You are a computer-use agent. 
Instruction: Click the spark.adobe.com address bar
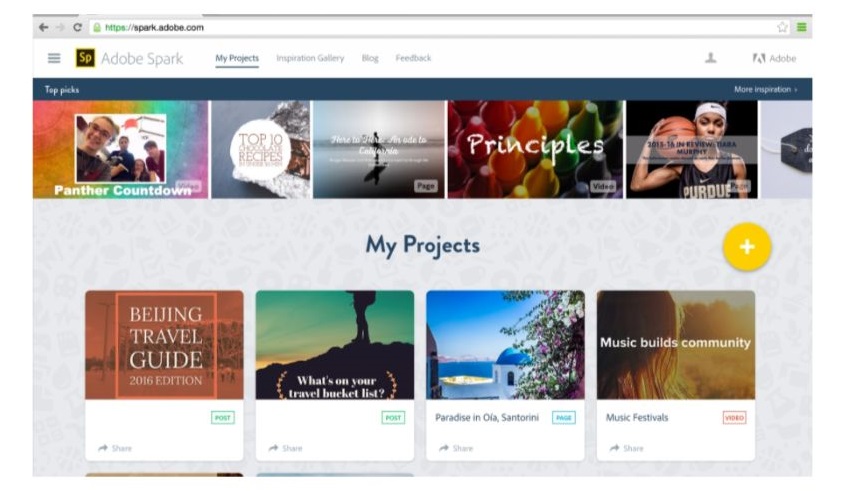(x=433, y=27)
